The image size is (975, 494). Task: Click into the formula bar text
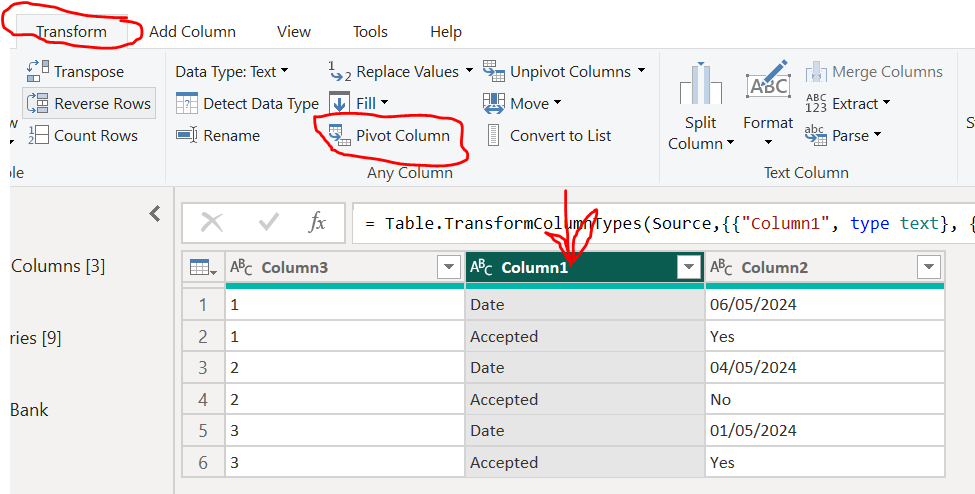[663, 223]
